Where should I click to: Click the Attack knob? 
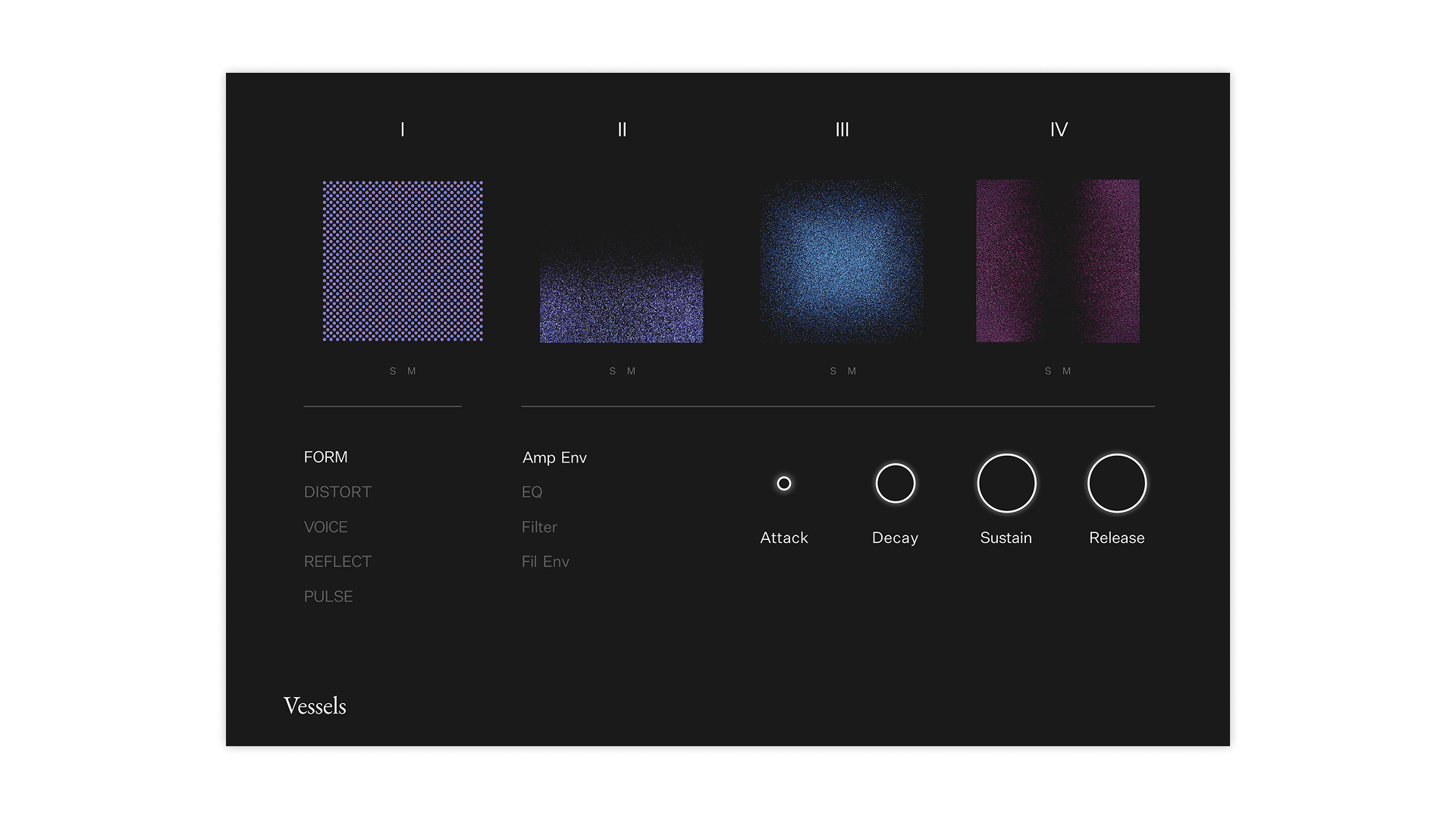pos(784,483)
